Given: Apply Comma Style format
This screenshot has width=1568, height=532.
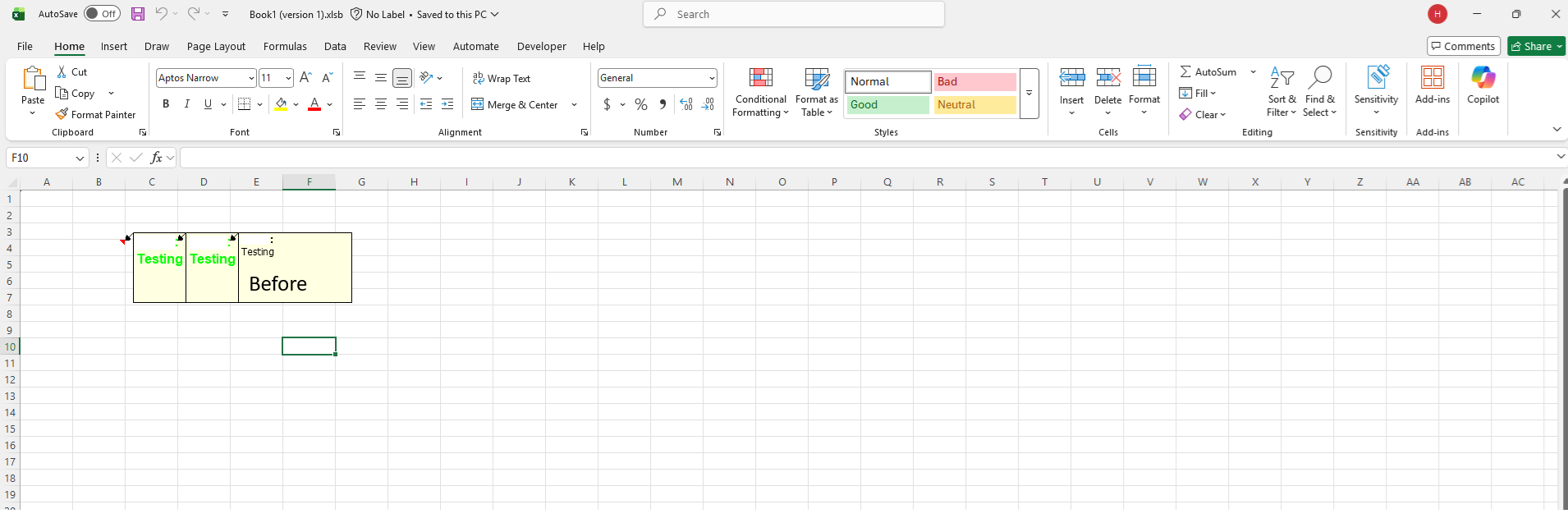Looking at the screenshot, I should (x=663, y=104).
